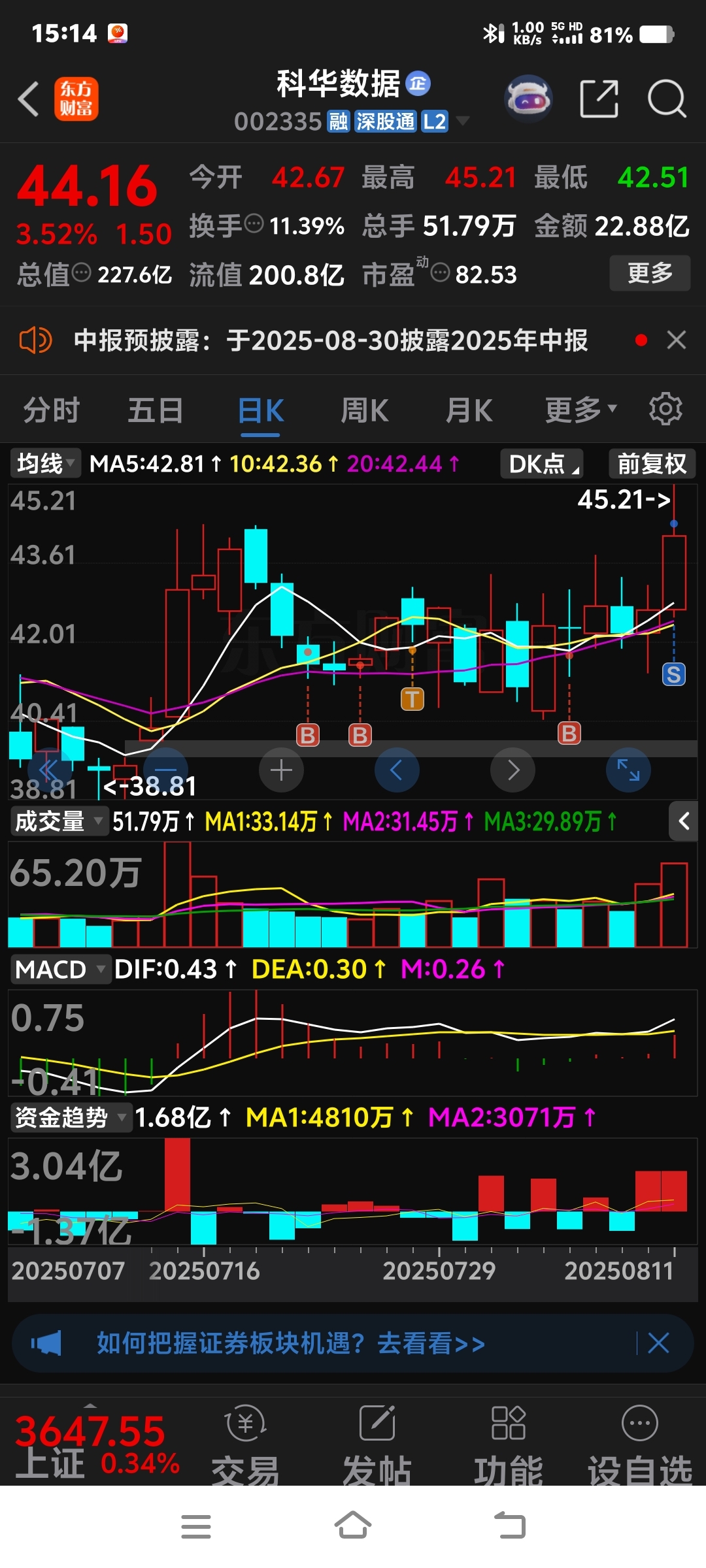Tap the 总值 info icon

pos(81,272)
